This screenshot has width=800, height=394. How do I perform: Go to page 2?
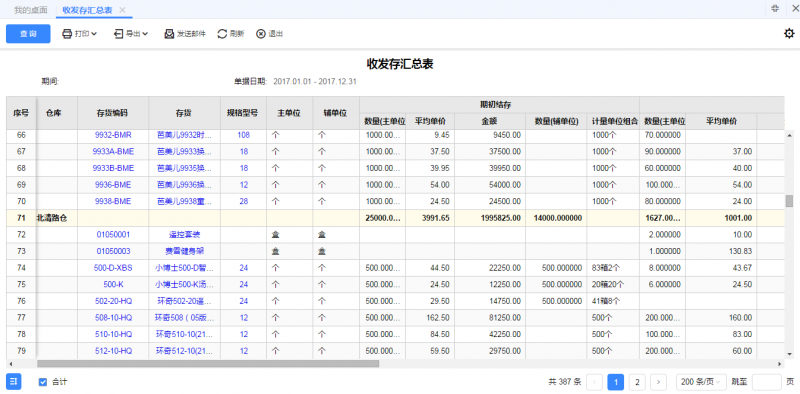637,382
